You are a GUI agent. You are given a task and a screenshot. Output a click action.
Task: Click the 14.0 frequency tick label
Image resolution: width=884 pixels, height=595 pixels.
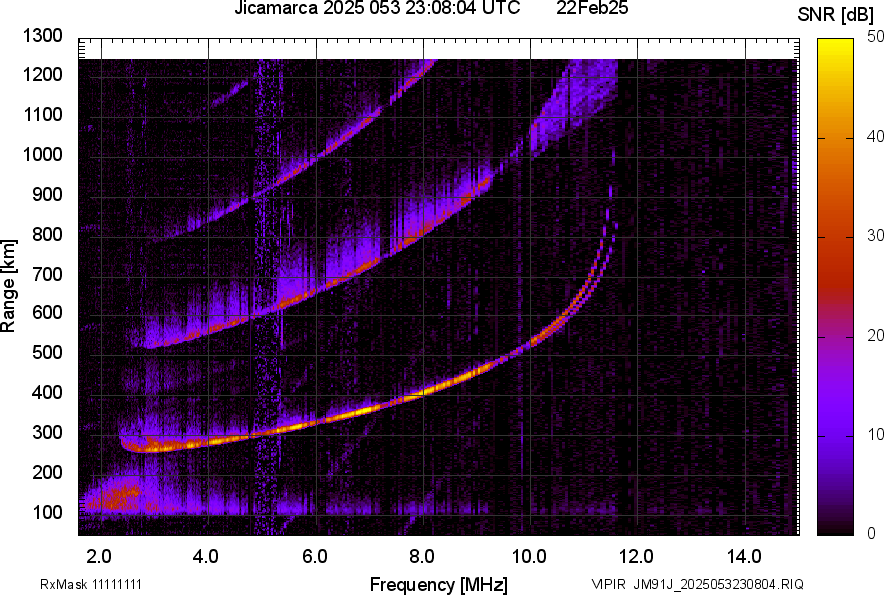click(744, 557)
